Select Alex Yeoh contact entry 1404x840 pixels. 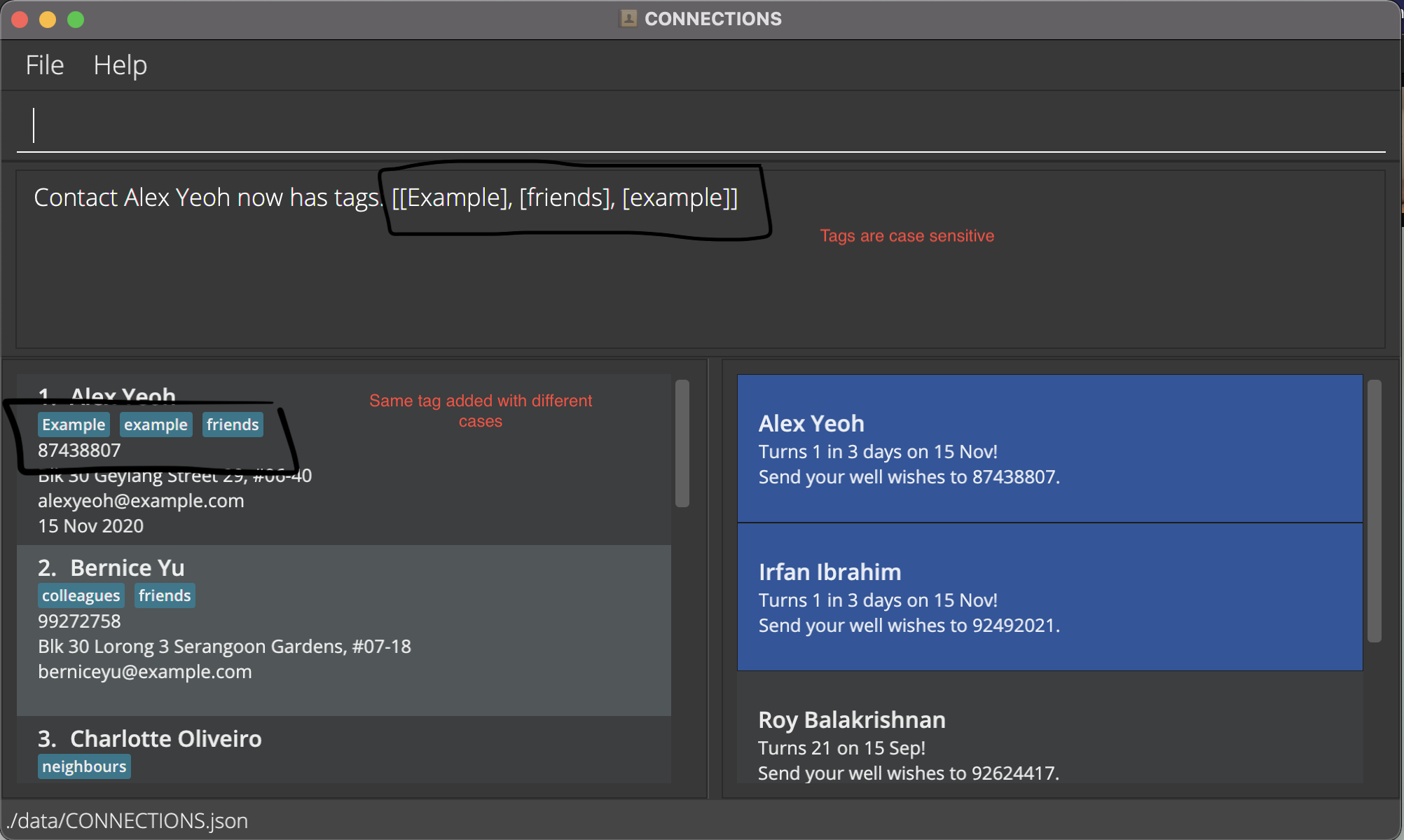point(350,460)
